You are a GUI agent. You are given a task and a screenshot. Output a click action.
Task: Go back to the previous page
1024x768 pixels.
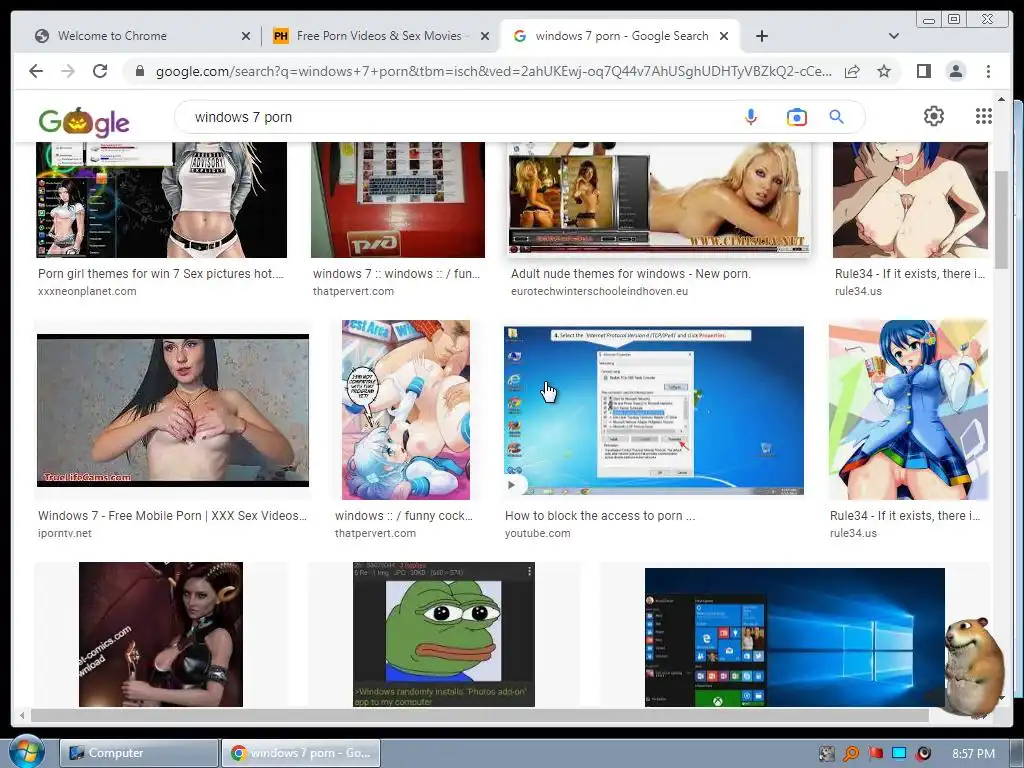click(36, 71)
